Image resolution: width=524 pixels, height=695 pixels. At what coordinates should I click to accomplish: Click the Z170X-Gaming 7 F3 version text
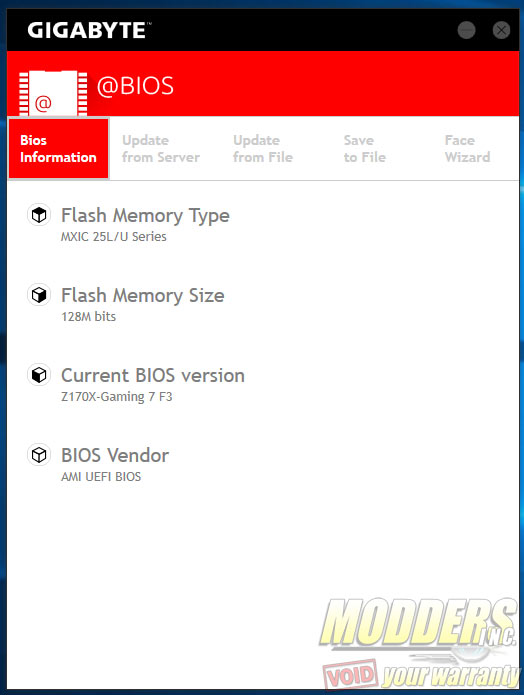pyautogui.click(x=116, y=397)
